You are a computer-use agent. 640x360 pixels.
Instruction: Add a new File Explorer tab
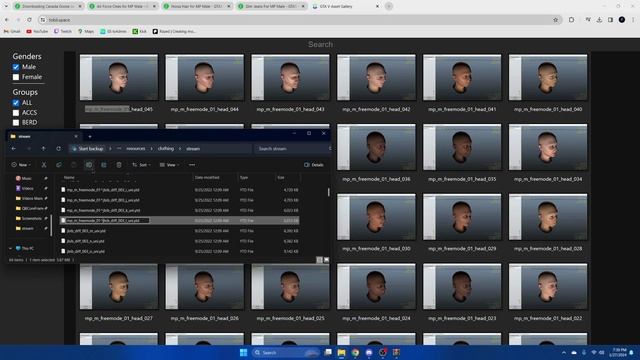click(90, 136)
